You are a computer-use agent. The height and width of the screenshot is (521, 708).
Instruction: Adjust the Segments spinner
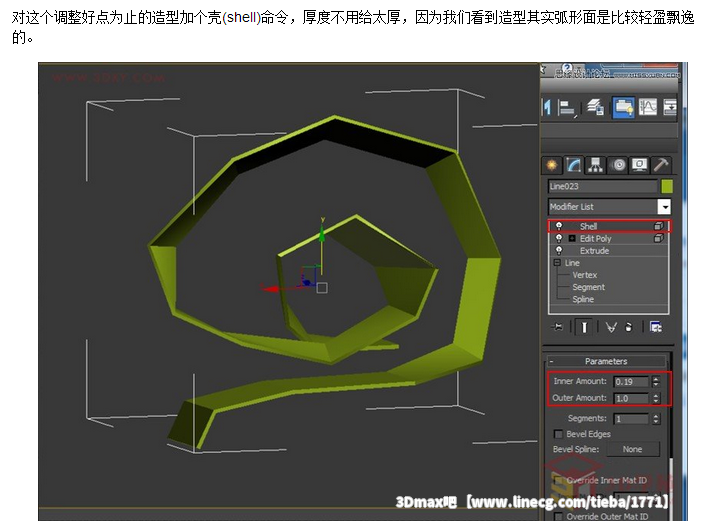click(656, 419)
